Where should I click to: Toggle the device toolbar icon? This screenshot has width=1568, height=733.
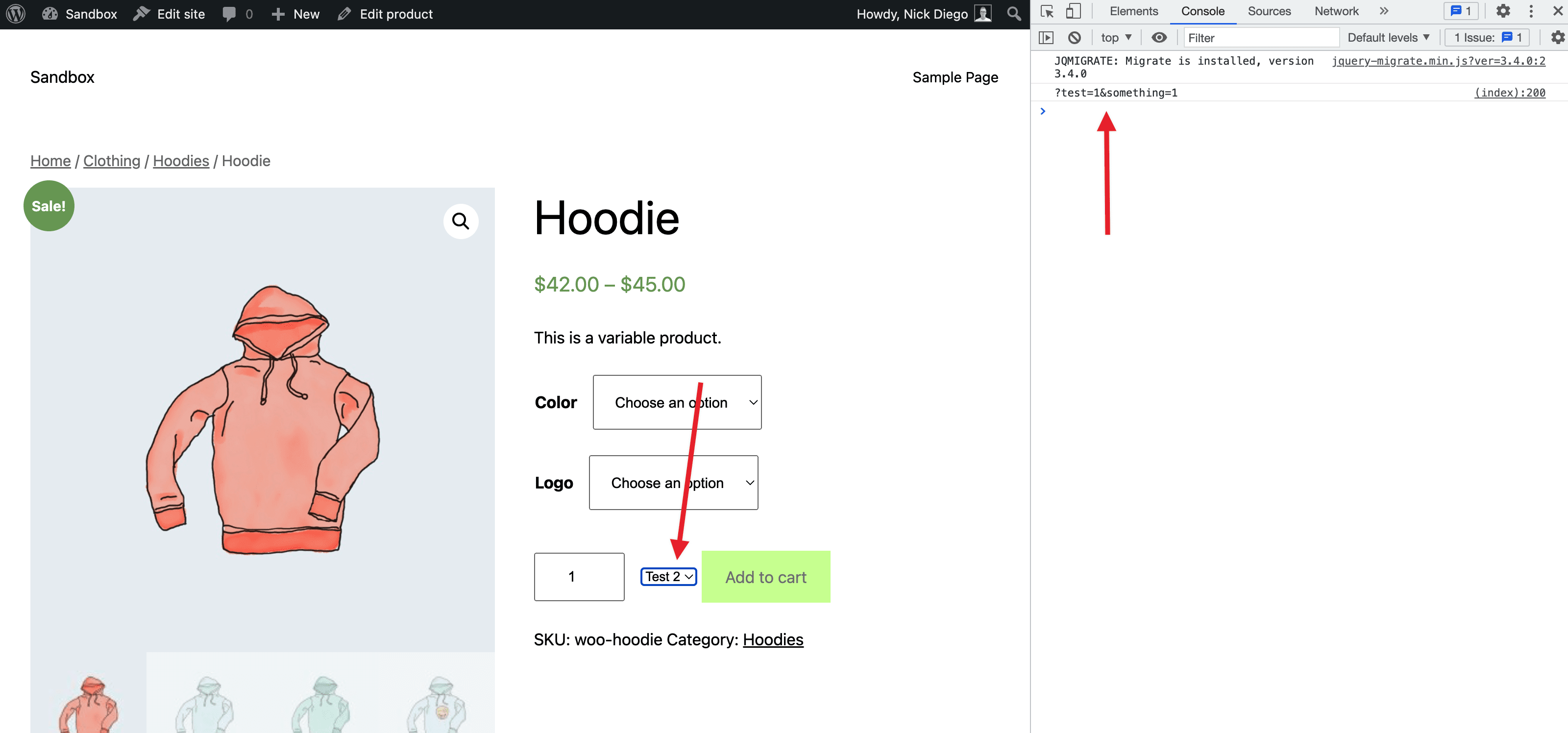click(x=1073, y=12)
